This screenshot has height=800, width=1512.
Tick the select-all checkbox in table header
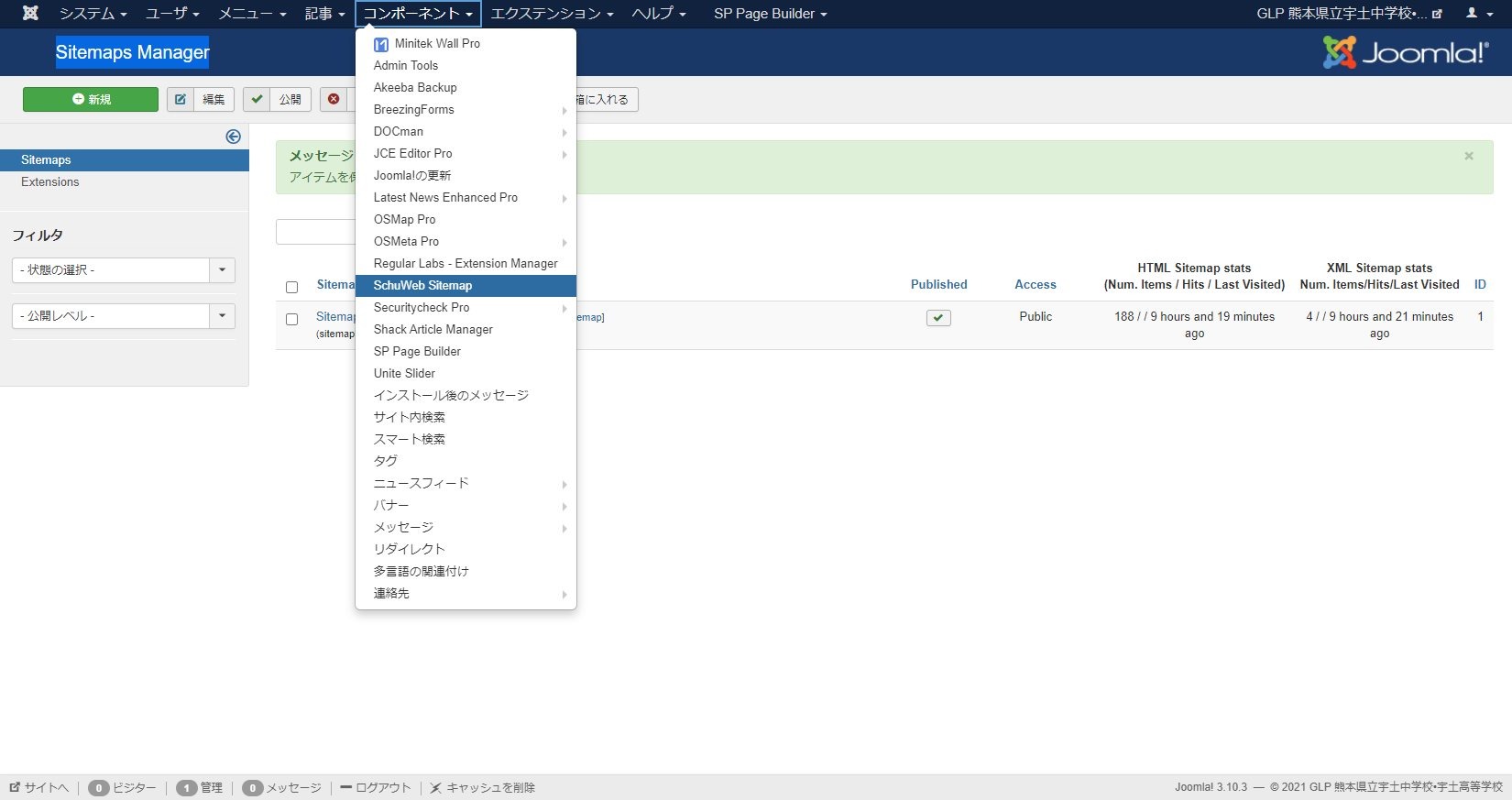point(291,287)
